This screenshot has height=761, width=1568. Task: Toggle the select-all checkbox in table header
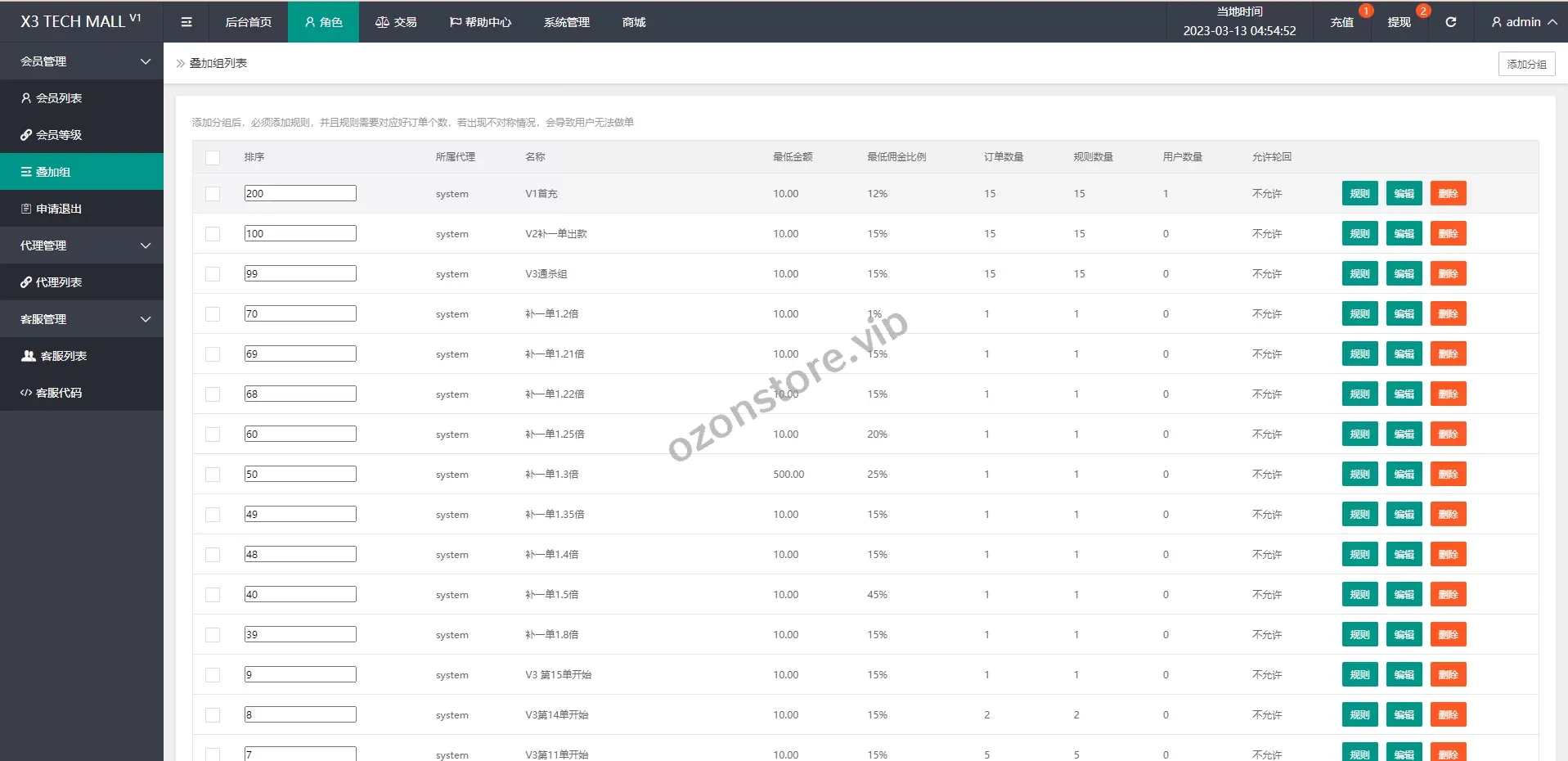pyautogui.click(x=213, y=157)
